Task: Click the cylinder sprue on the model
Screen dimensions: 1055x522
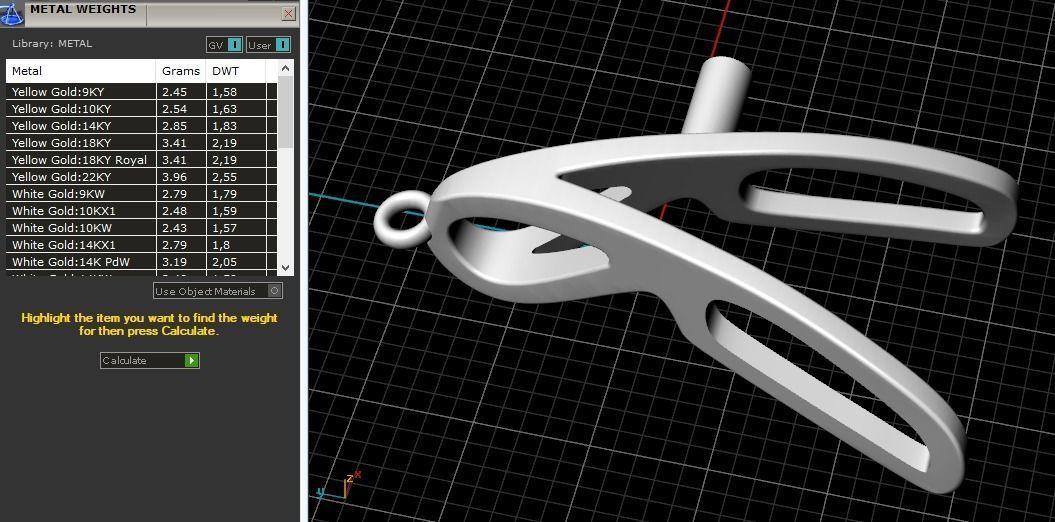Action: pyautogui.click(x=717, y=94)
